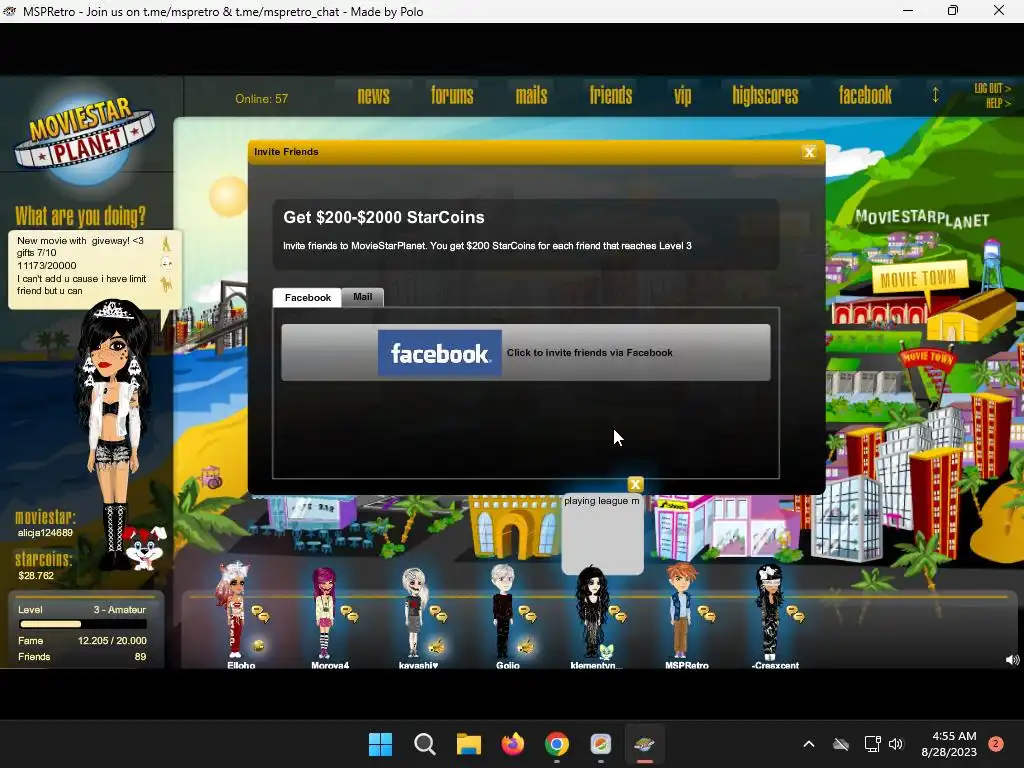The image size is (1024, 768).
Task: Open the MSPRetro app taskbar icon
Action: pos(645,744)
